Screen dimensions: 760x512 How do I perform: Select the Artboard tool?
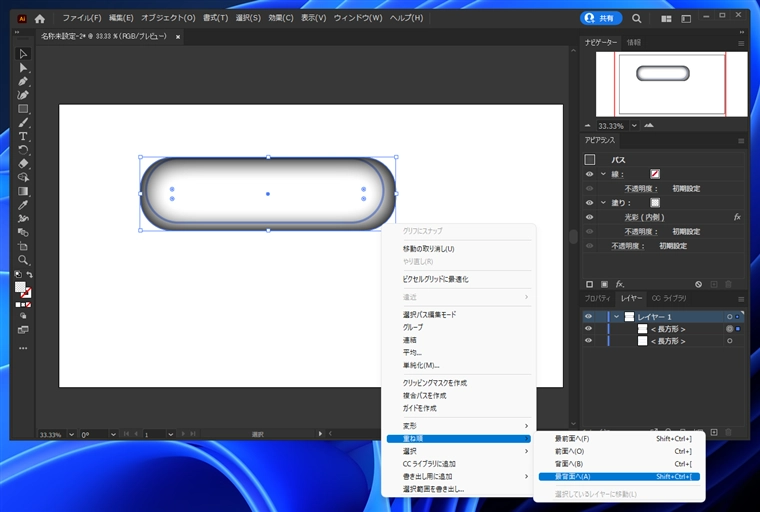coord(23,246)
